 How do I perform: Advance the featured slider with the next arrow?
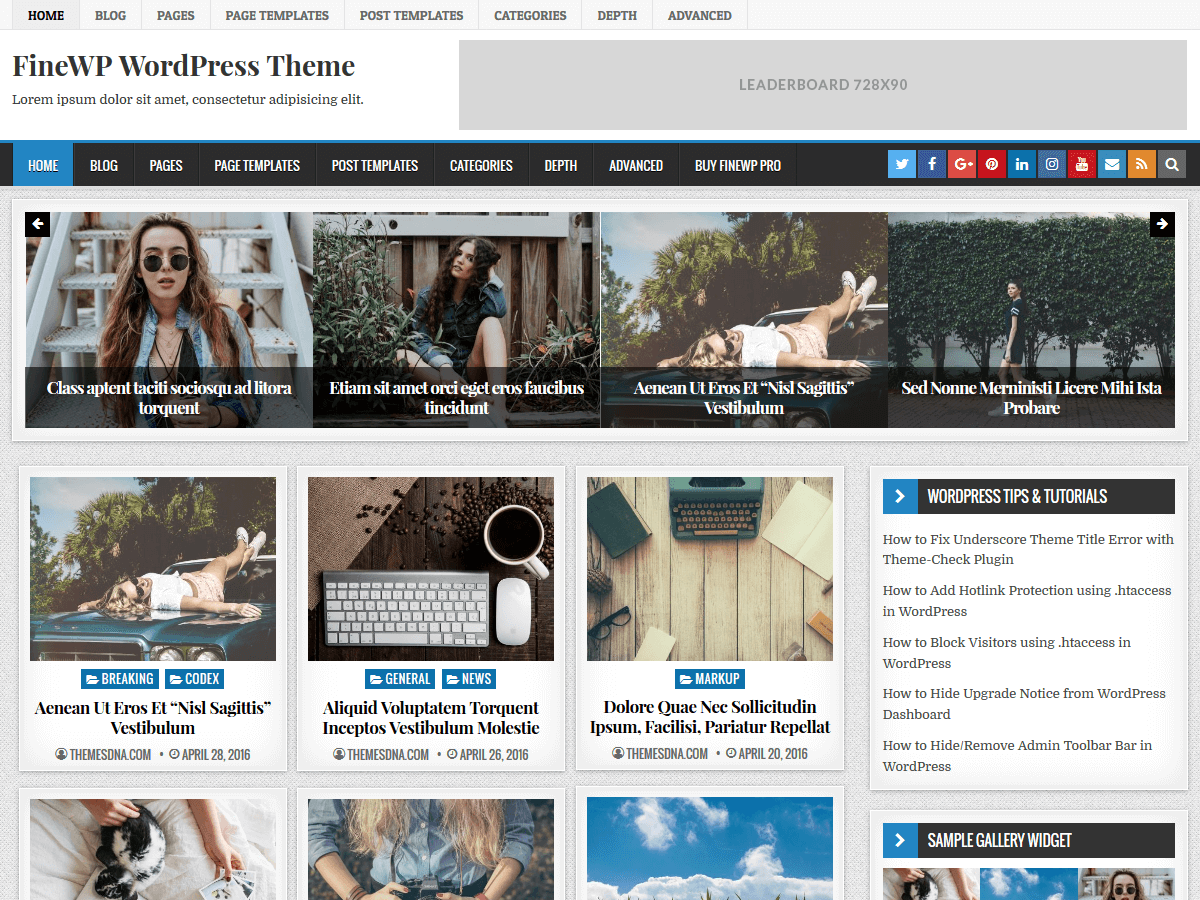(x=1162, y=224)
